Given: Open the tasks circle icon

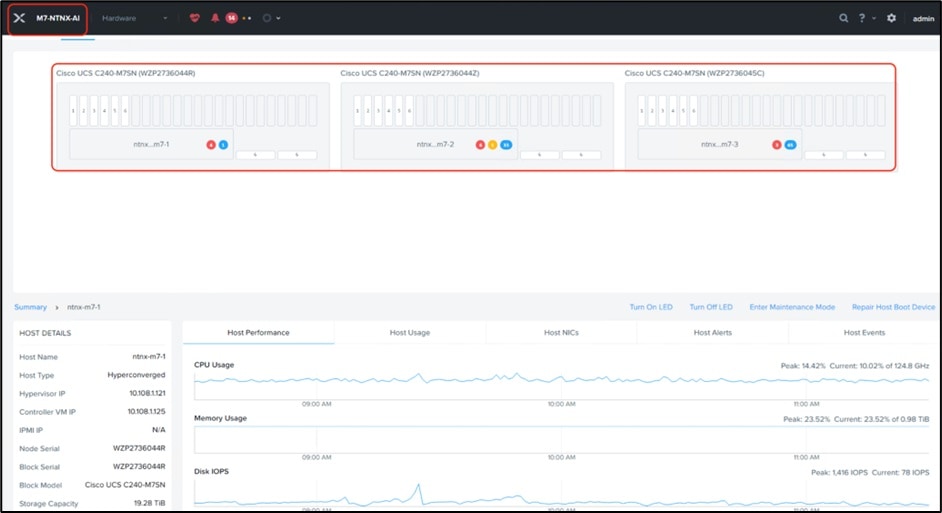Looking at the screenshot, I should 267,18.
